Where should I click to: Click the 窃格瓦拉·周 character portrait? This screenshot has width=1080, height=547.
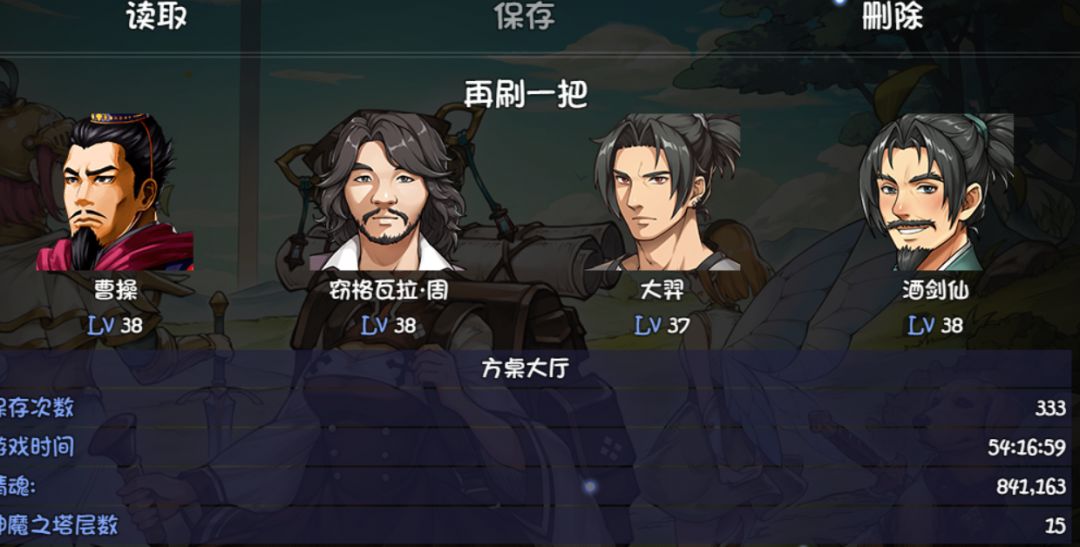pyautogui.click(x=388, y=192)
